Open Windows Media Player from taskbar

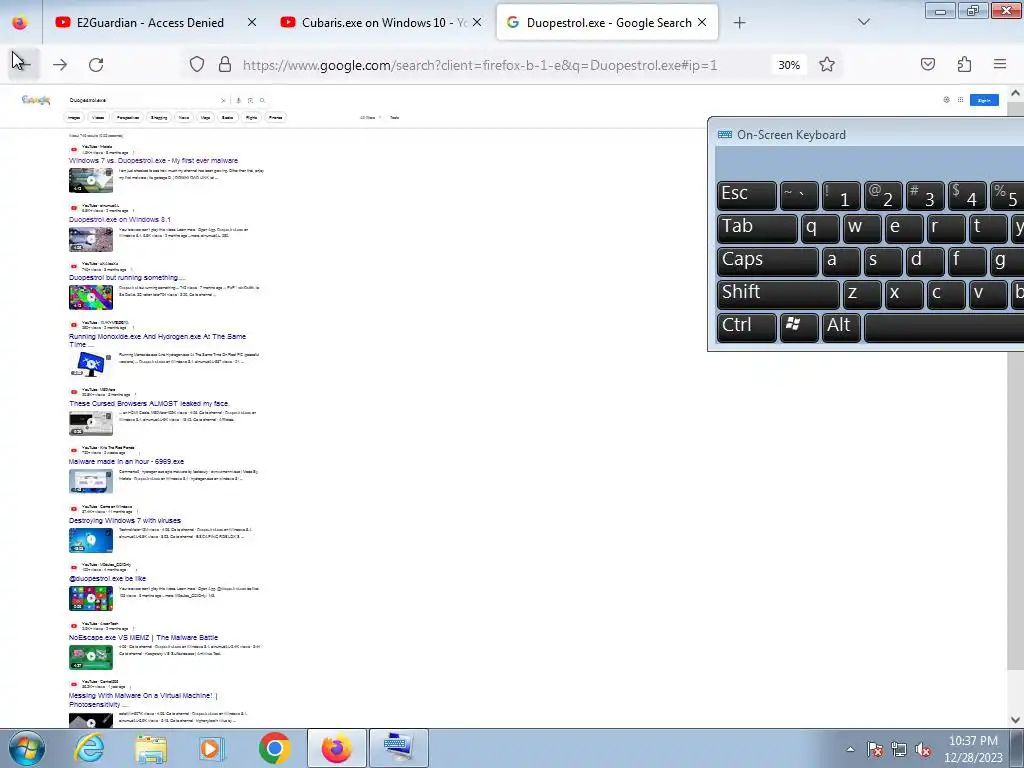211,748
